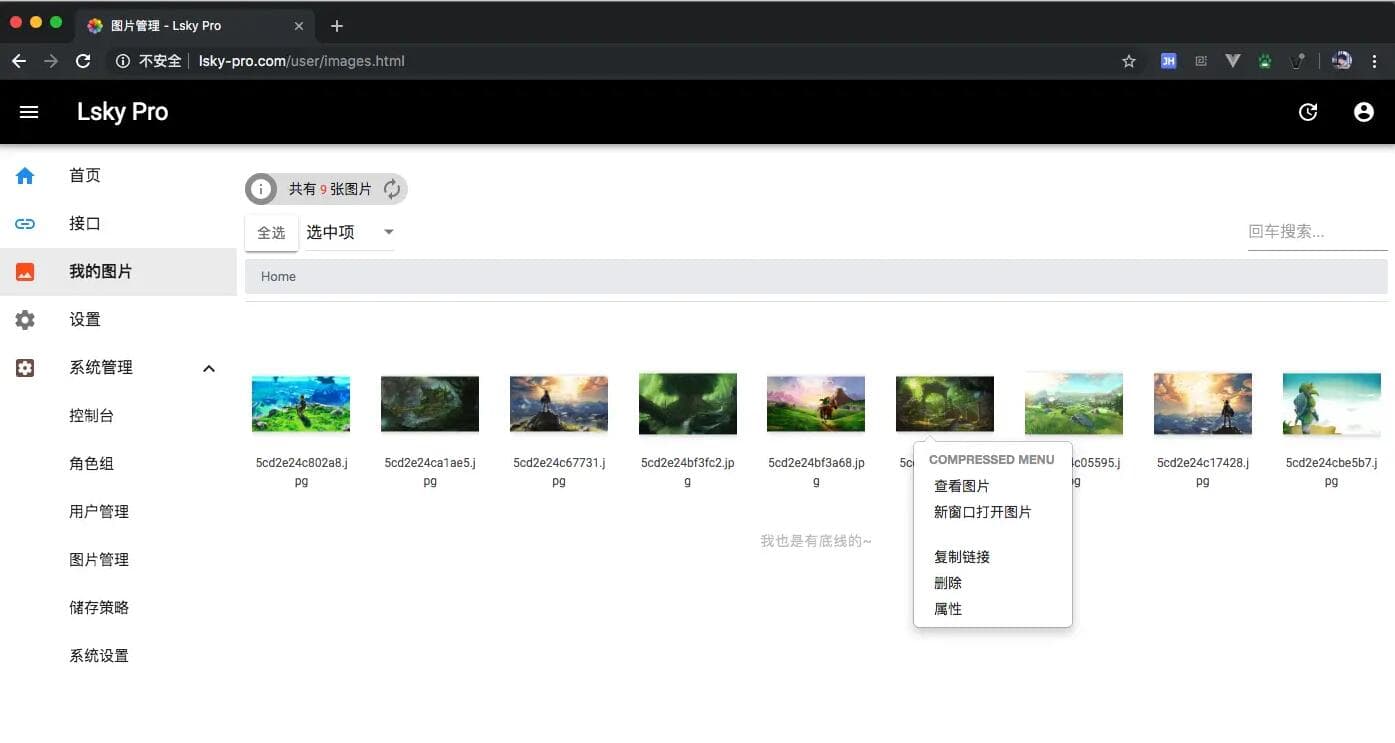Collapse the 系统管理 submenu chevron
Image resolution: width=1395 pixels, height=743 pixels.
coord(209,368)
